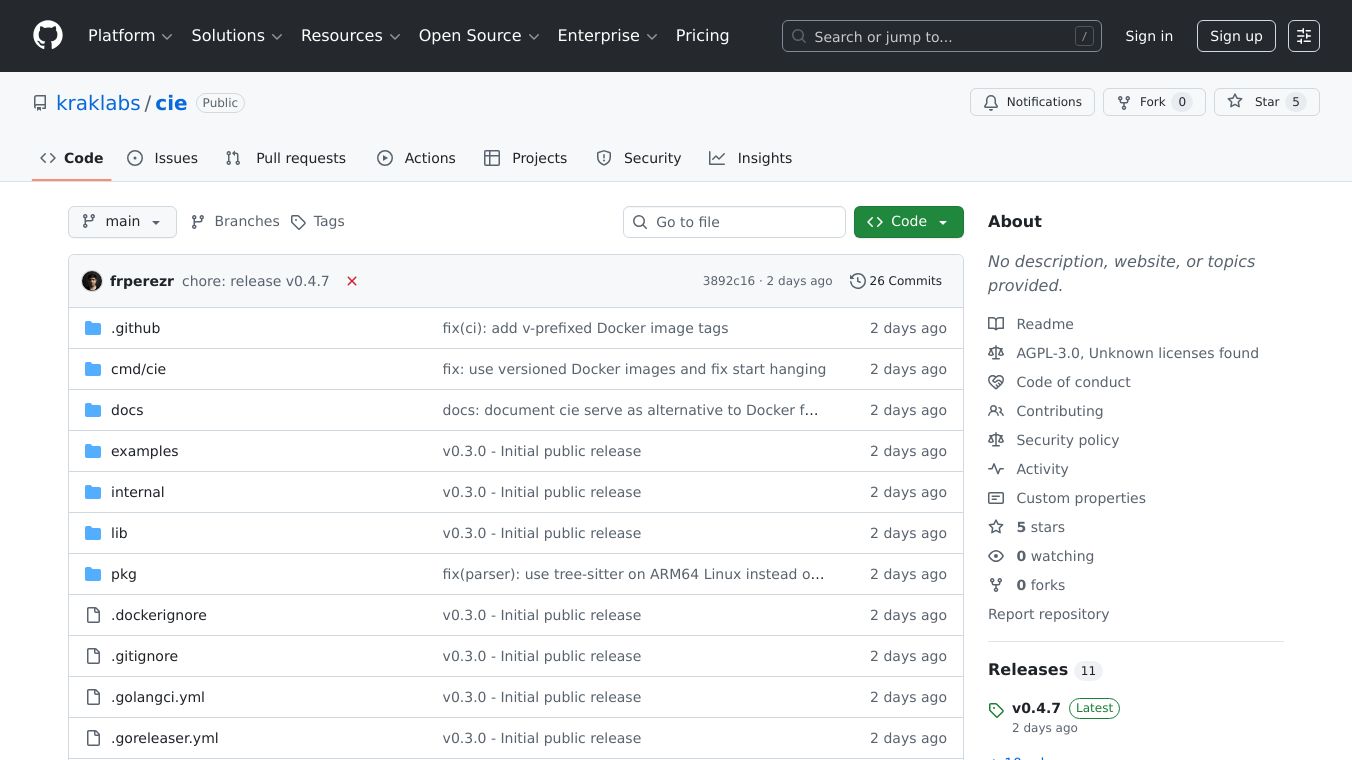Click the Go to file search field
Viewport: 1352px width, 760px height.
click(734, 221)
